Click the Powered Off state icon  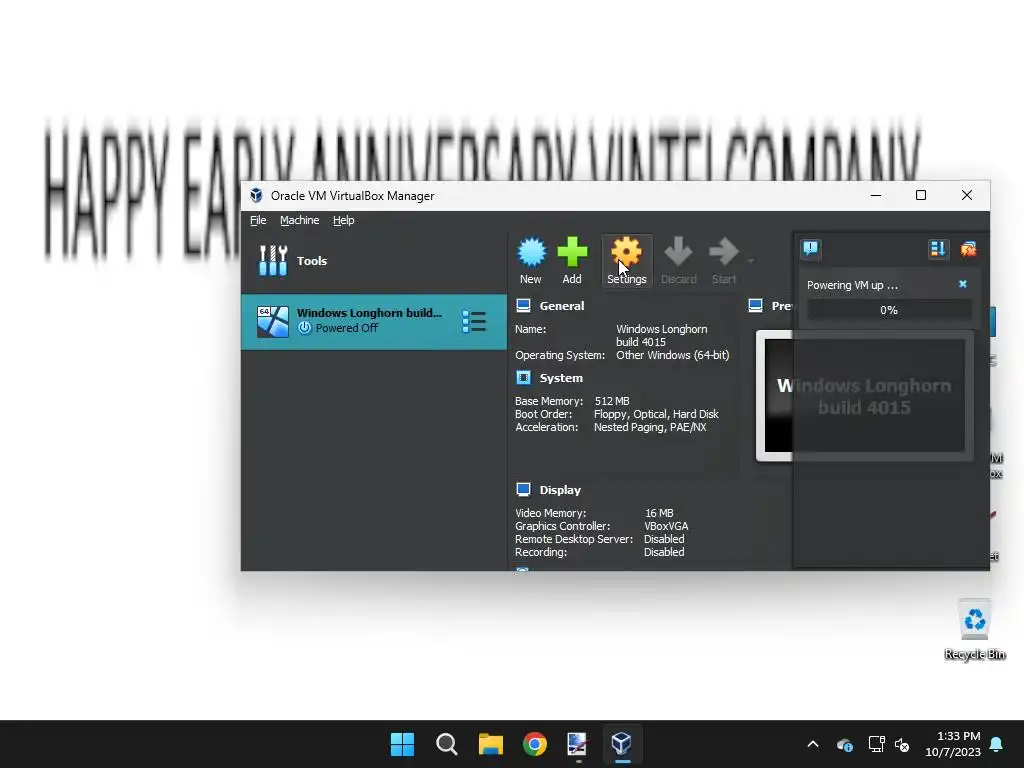coord(304,328)
